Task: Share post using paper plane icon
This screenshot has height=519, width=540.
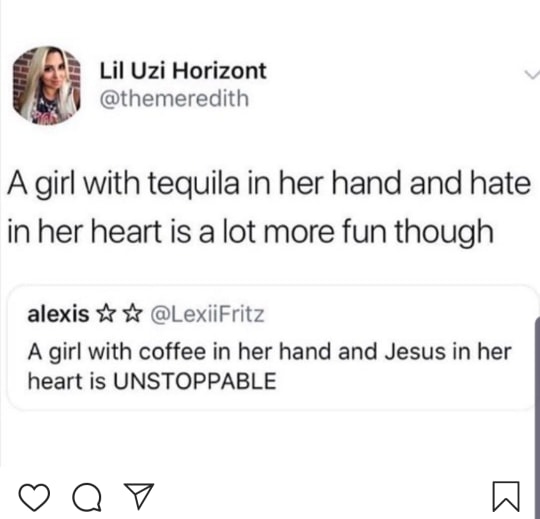Action: [x=139, y=496]
